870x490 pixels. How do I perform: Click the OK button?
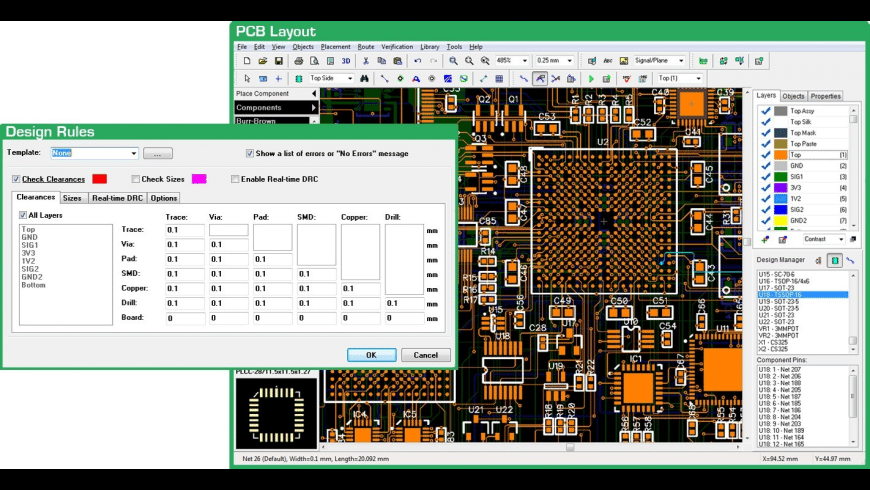coord(371,355)
